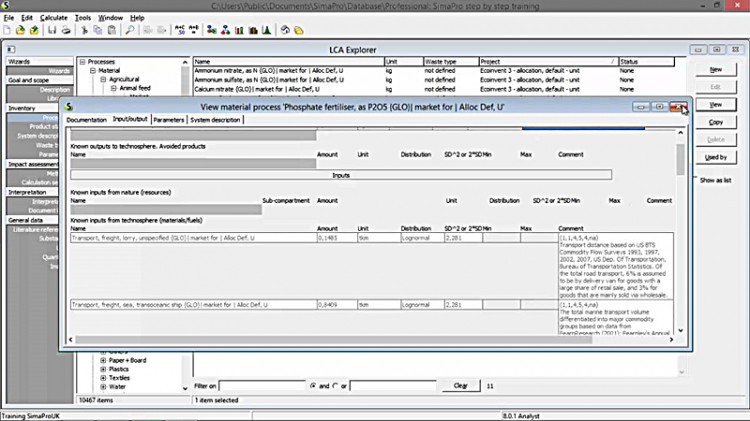The height and width of the screenshot is (421, 750).
Task: Collapse the Material tree node
Action: pyautogui.click(x=93, y=70)
